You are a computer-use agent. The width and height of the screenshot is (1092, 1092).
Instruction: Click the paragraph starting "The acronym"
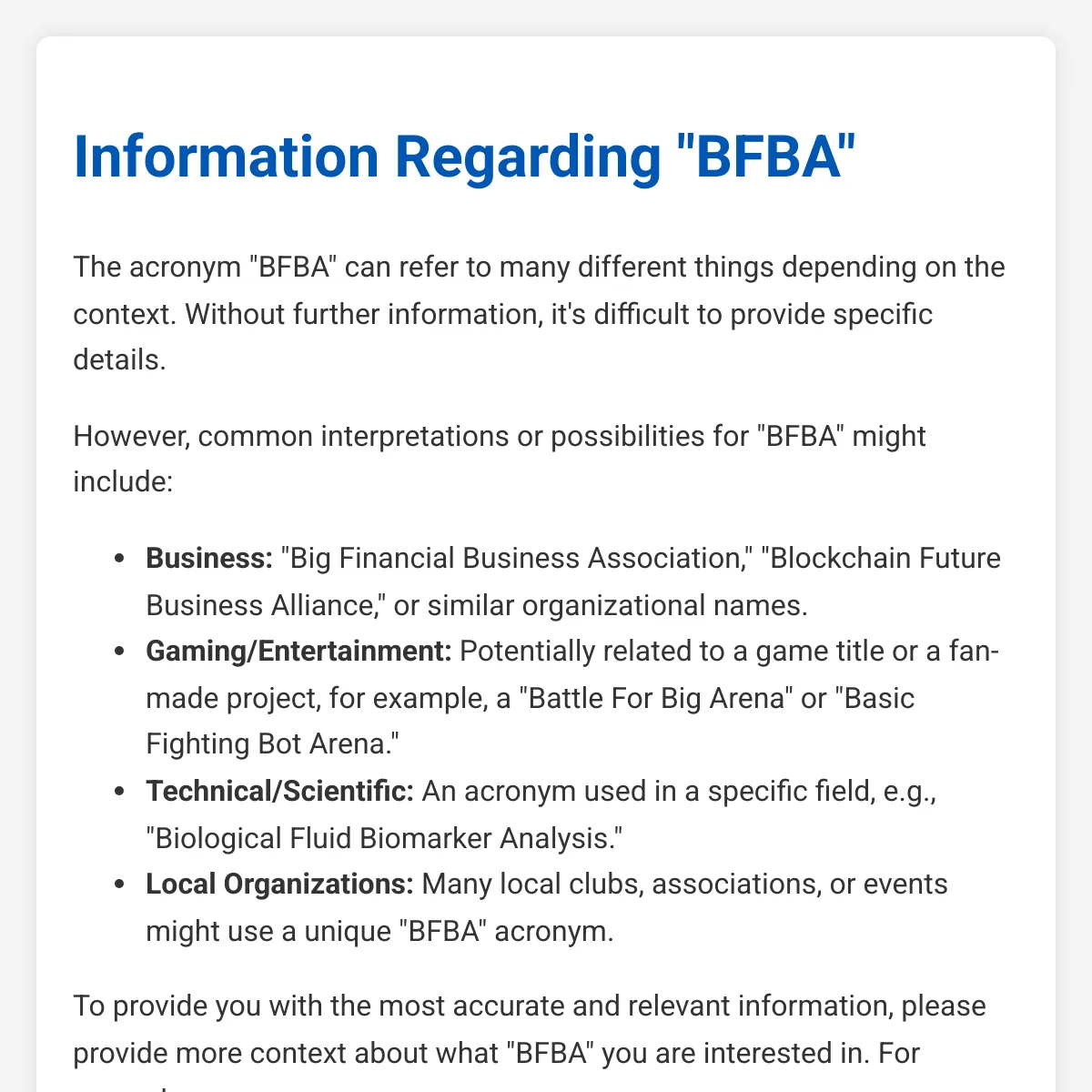point(540,314)
